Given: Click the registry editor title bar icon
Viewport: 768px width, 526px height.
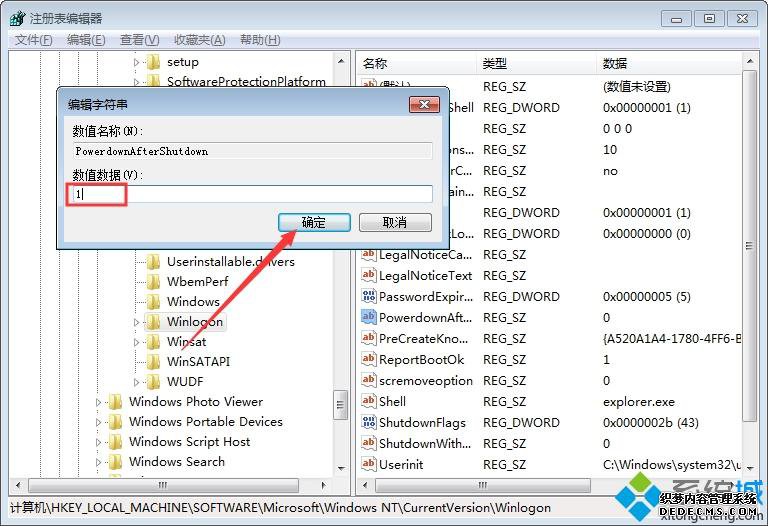Looking at the screenshot, I should pyautogui.click(x=17, y=19).
